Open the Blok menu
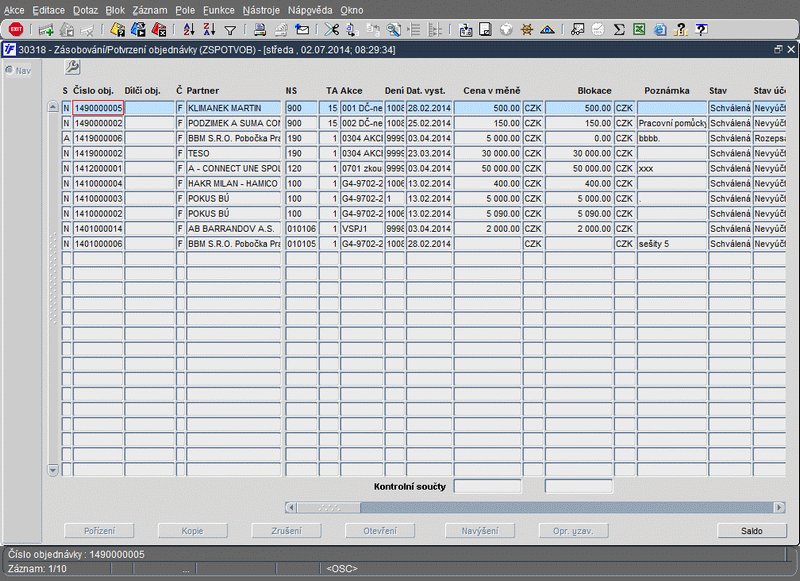Image resolution: width=800 pixels, height=581 pixels. pyautogui.click(x=115, y=10)
